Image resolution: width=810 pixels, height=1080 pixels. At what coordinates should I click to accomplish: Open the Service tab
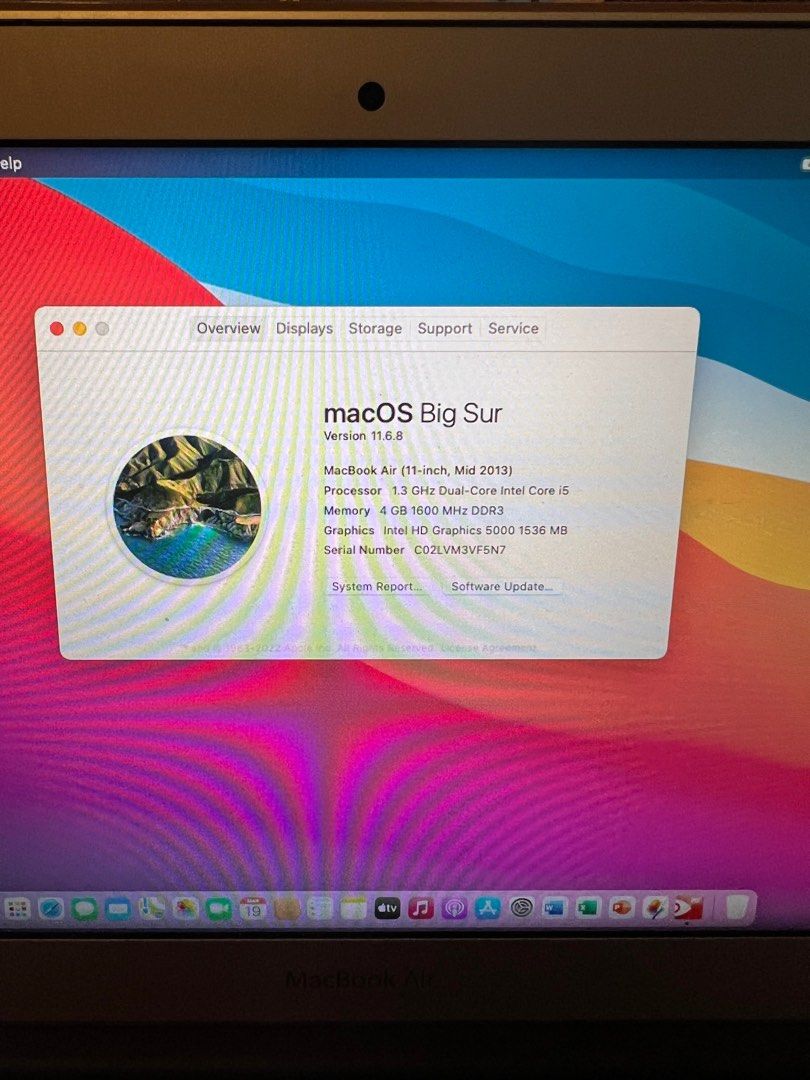(x=513, y=329)
